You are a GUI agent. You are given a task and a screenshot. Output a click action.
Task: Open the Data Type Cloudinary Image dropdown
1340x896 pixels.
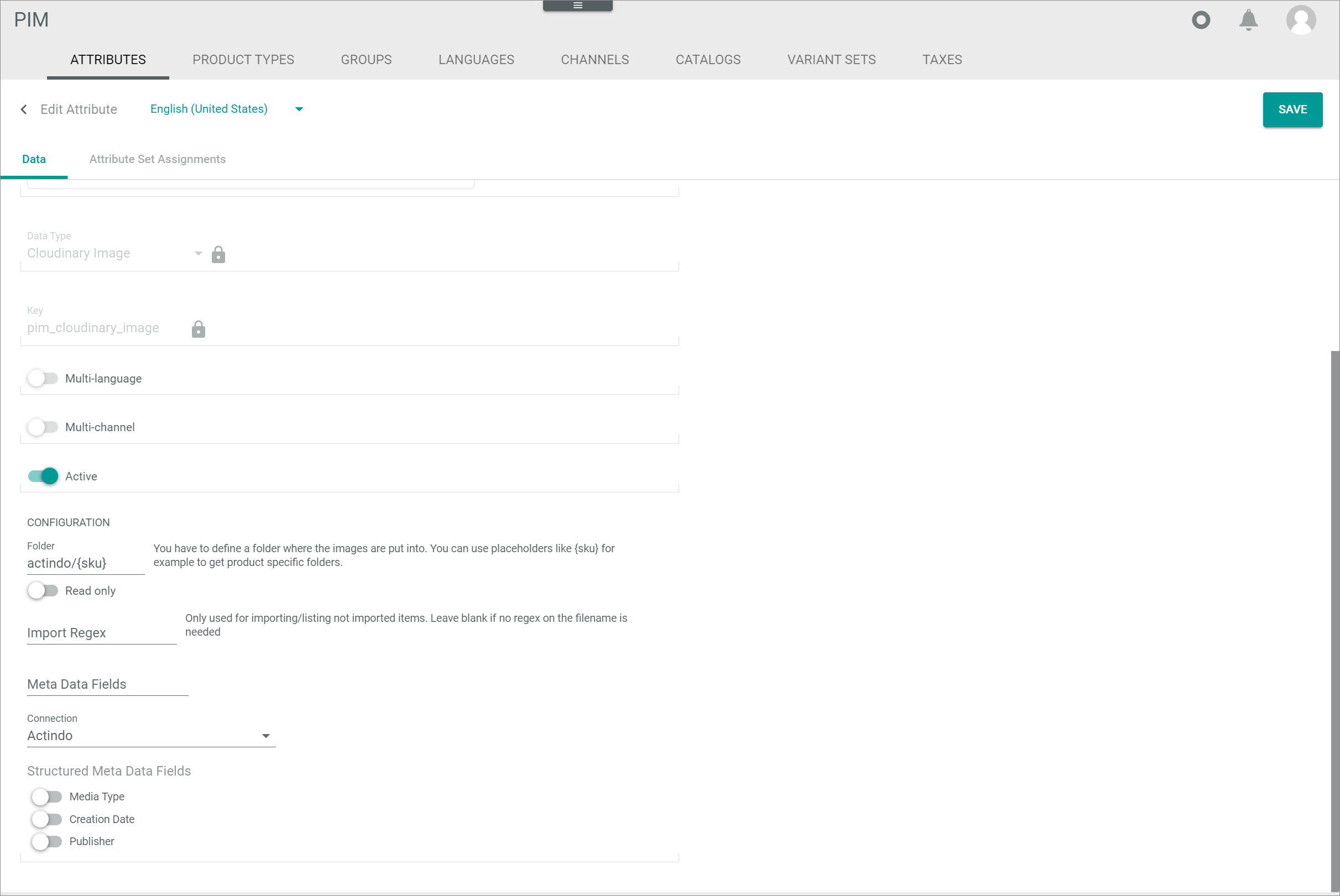tap(114, 253)
